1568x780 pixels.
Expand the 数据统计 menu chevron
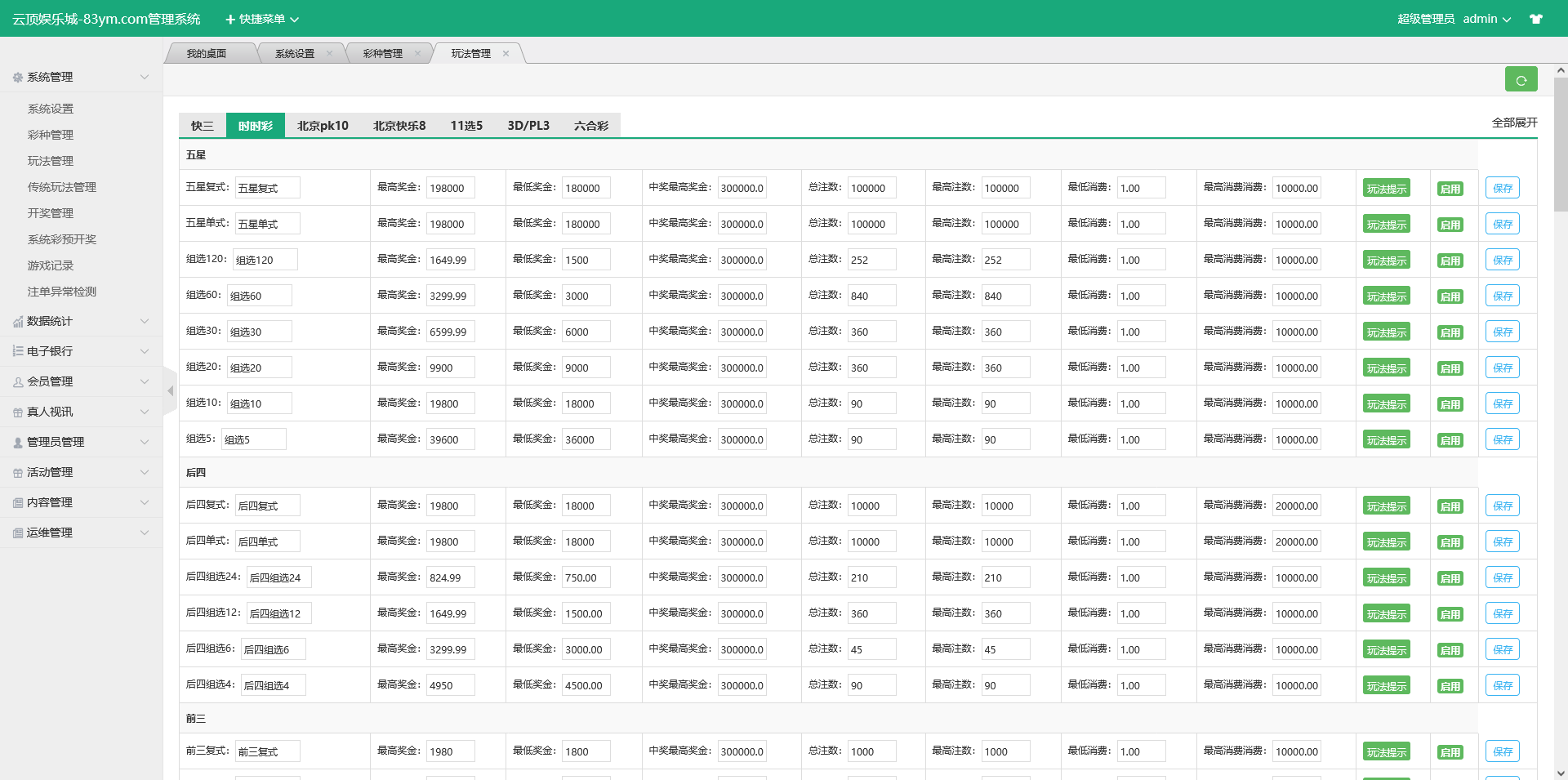coord(145,321)
